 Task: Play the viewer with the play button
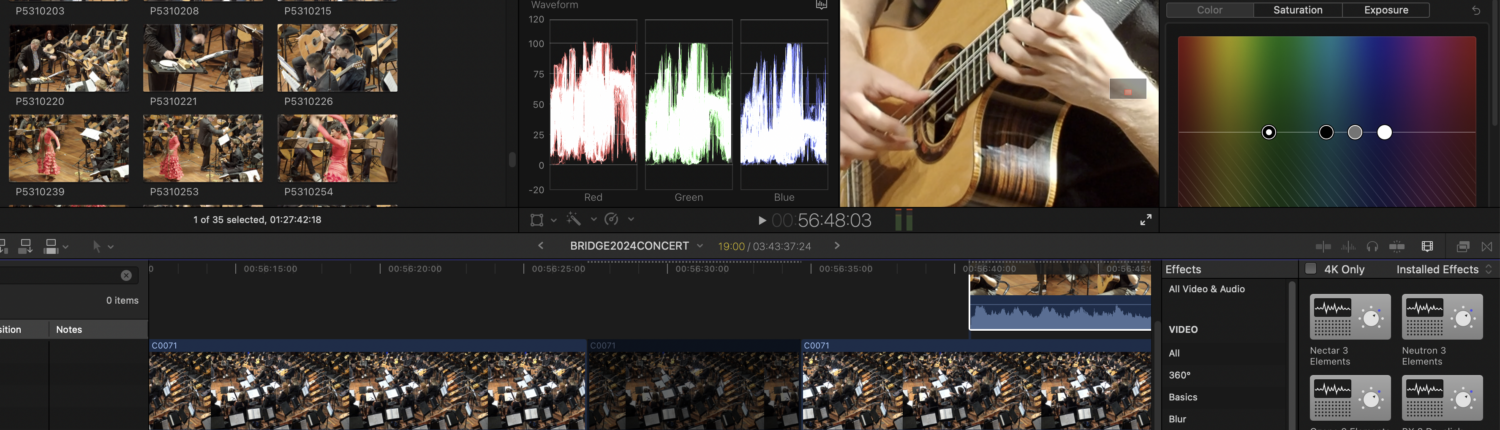coord(762,220)
